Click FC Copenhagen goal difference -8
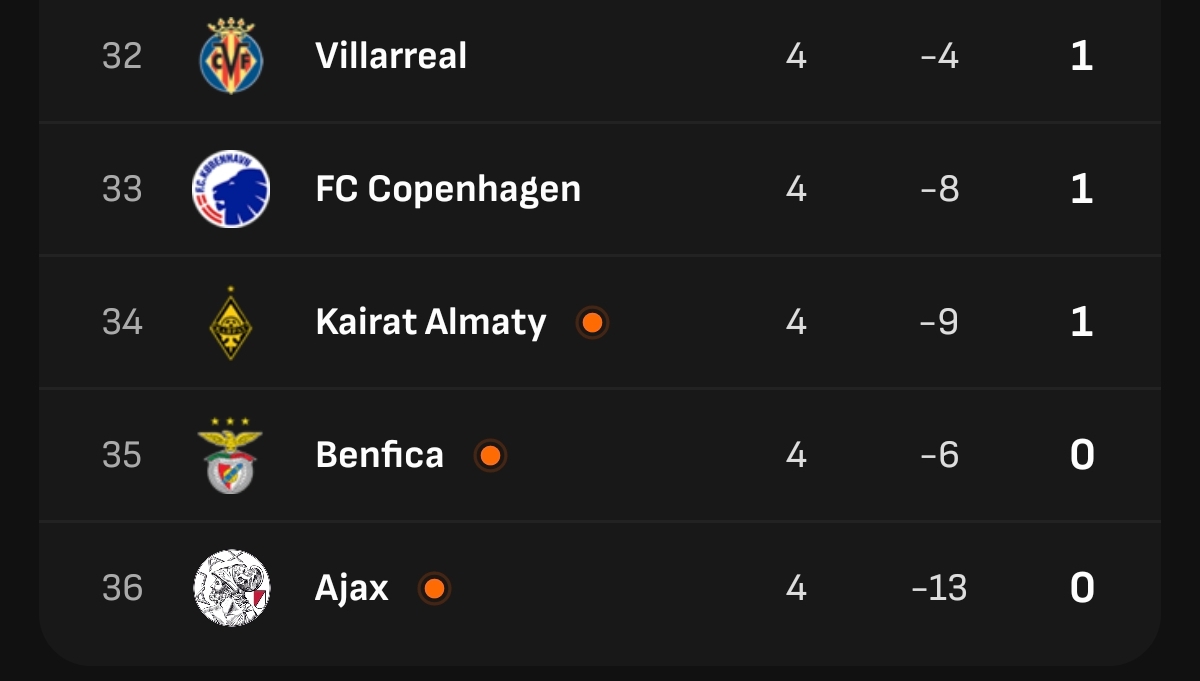This screenshot has width=1200, height=681. 939,189
